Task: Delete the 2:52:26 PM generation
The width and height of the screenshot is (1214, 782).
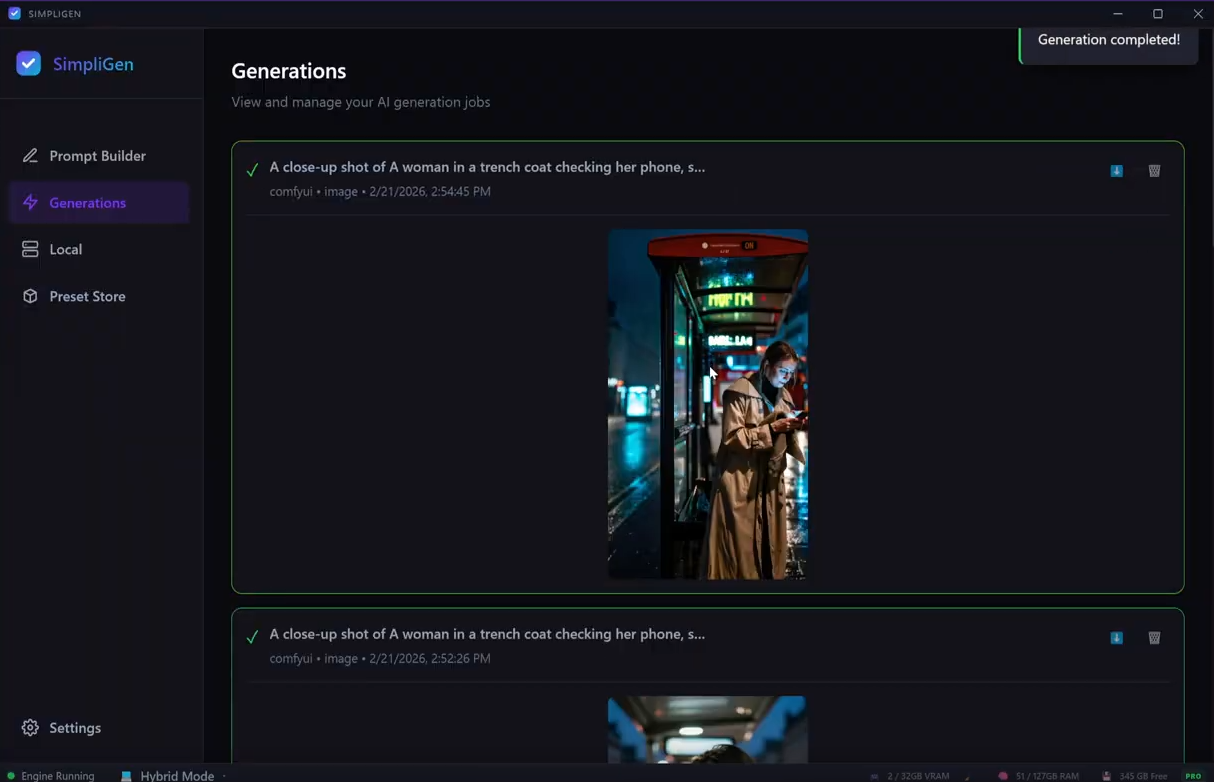Action: tap(1154, 638)
